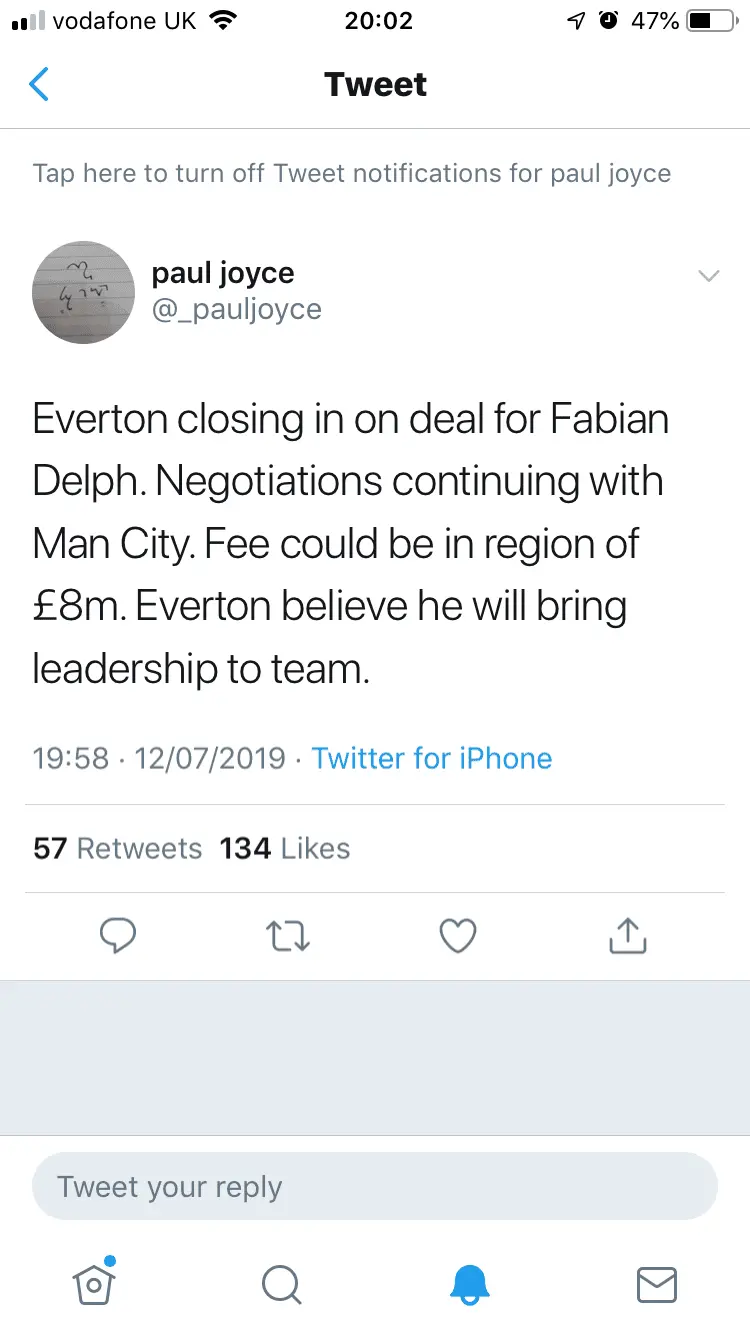
Task: Retweet paul joyce's Everton tweet
Action: (288, 936)
